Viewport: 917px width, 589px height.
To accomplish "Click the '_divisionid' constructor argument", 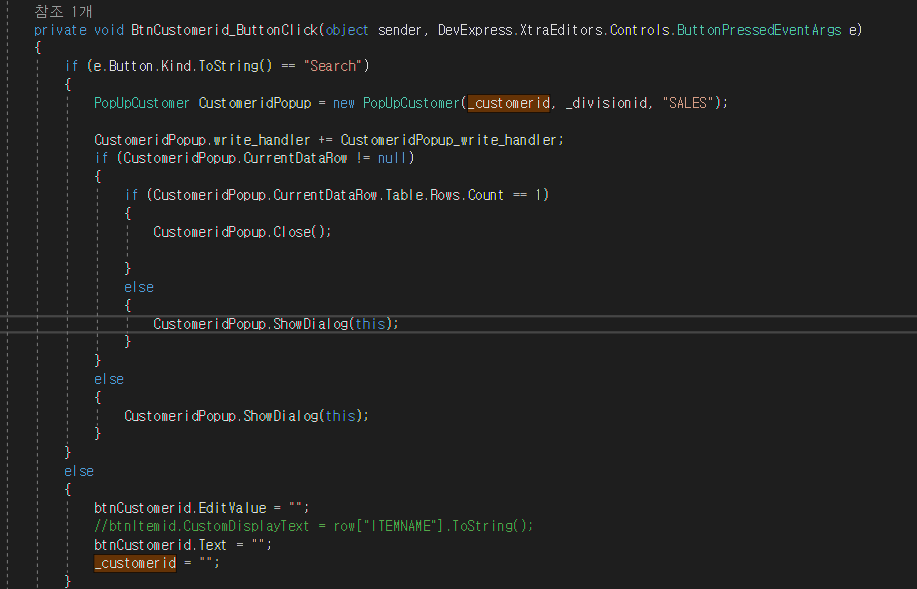I will [x=606, y=103].
